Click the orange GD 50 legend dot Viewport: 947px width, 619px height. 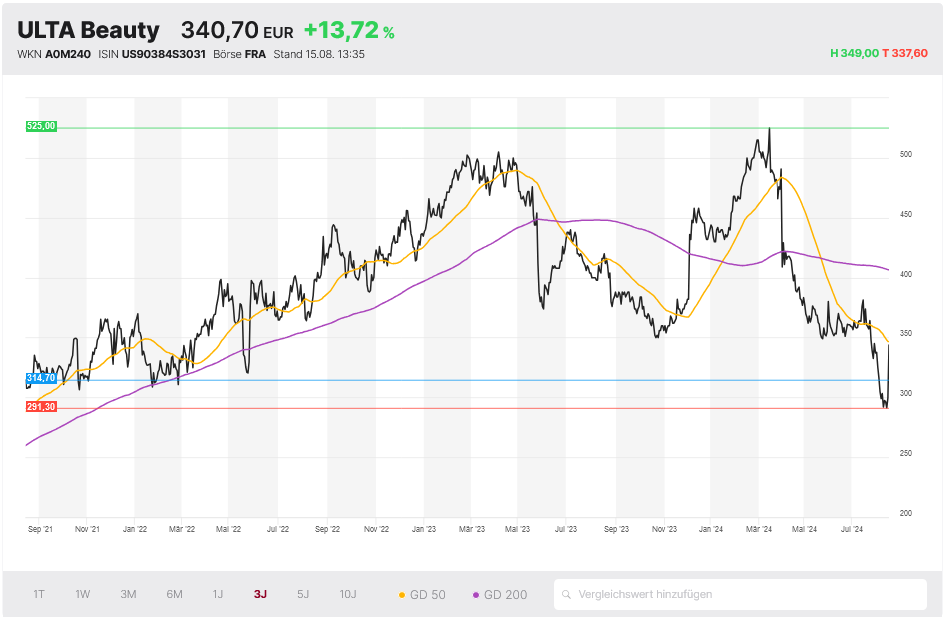pos(402,595)
